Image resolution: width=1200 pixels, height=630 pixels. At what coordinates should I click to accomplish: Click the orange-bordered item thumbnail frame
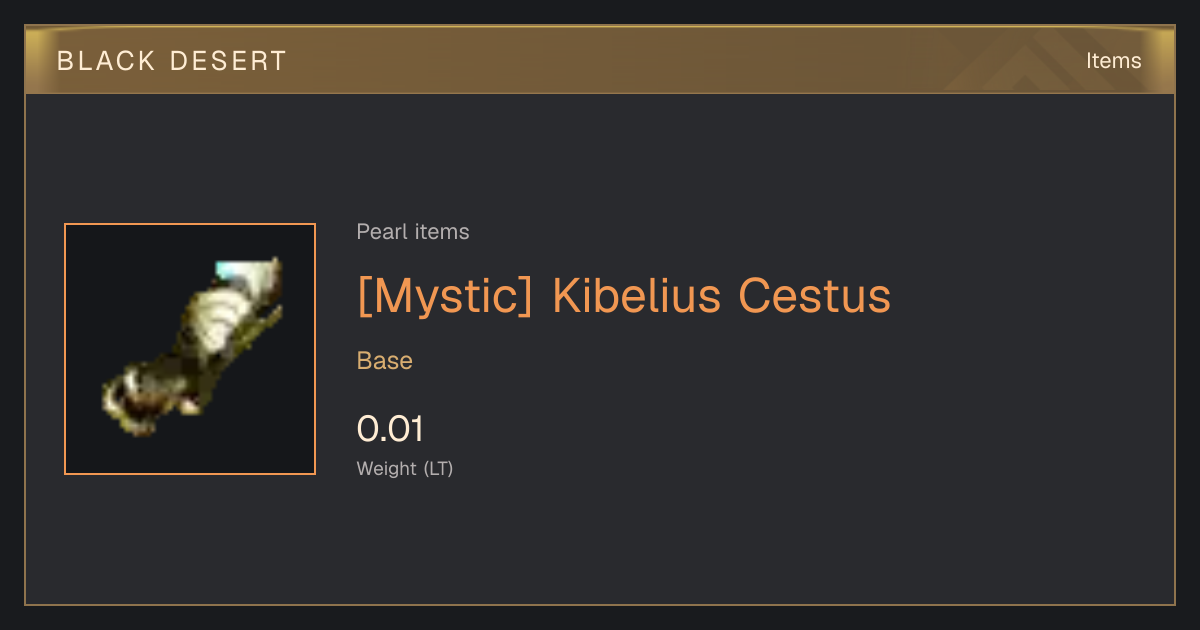click(190, 349)
